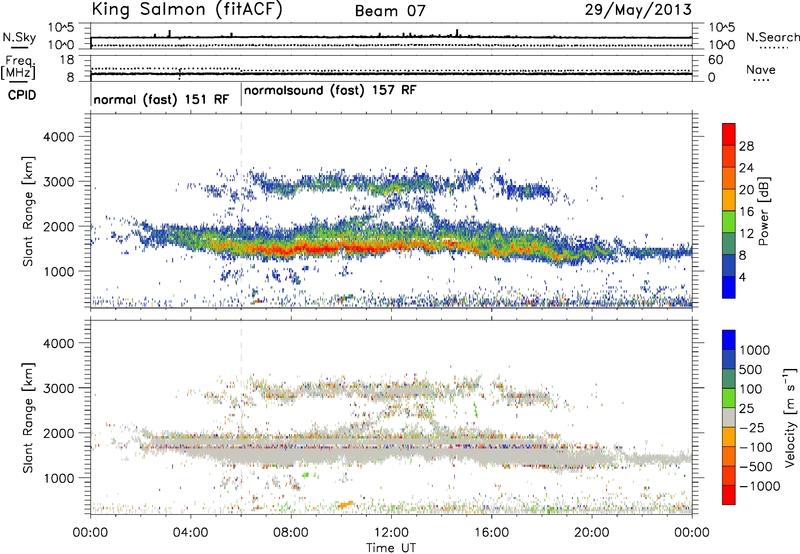This screenshot has width=800, height=554.
Task: Click the '20:00' time tick label
Action: point(592,533)
